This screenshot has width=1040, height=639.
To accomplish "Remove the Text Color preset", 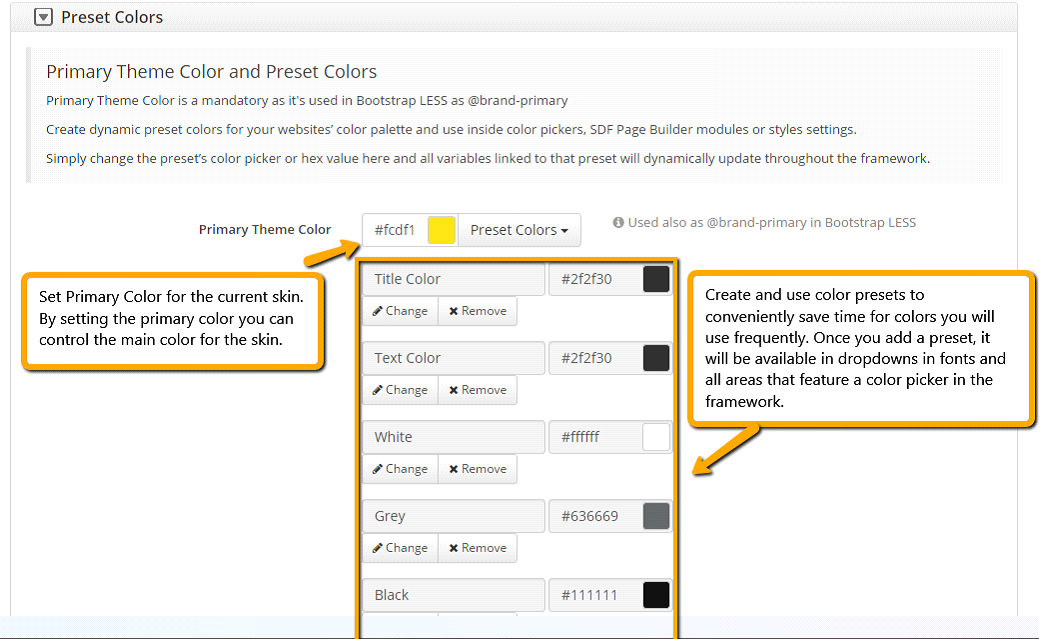I will pyautogui.click(x=477, y=390).
